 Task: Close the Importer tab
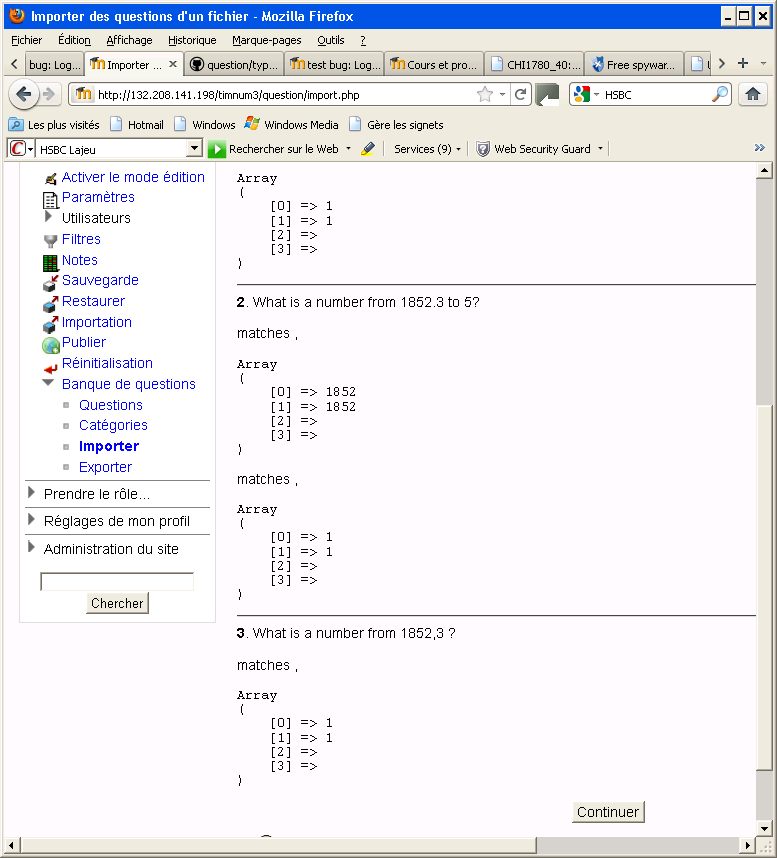coord(173,64)
